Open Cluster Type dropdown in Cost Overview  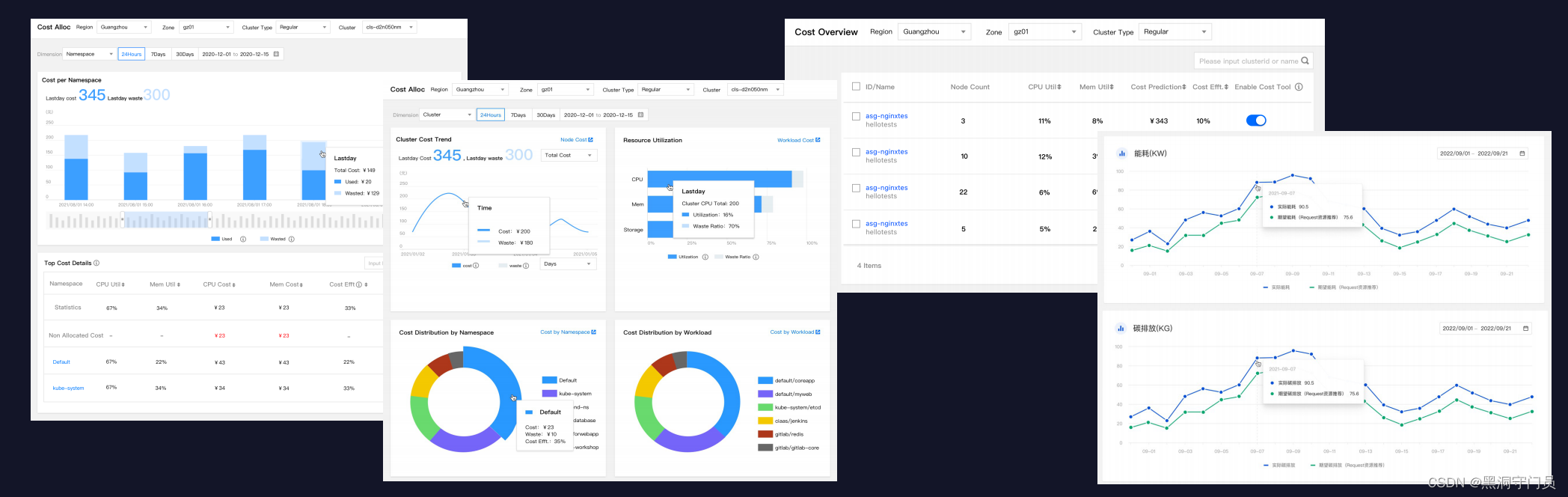tap(1175, 31)
